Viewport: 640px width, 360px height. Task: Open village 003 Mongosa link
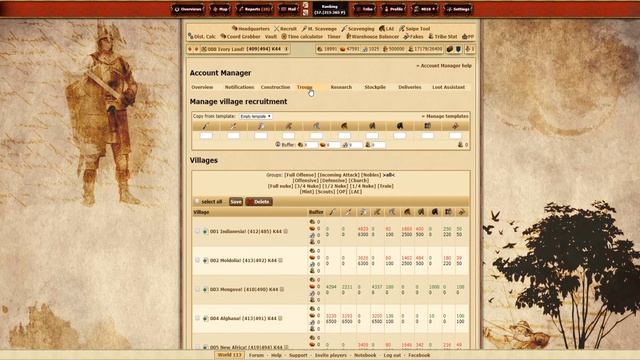(x=244, y=289)
